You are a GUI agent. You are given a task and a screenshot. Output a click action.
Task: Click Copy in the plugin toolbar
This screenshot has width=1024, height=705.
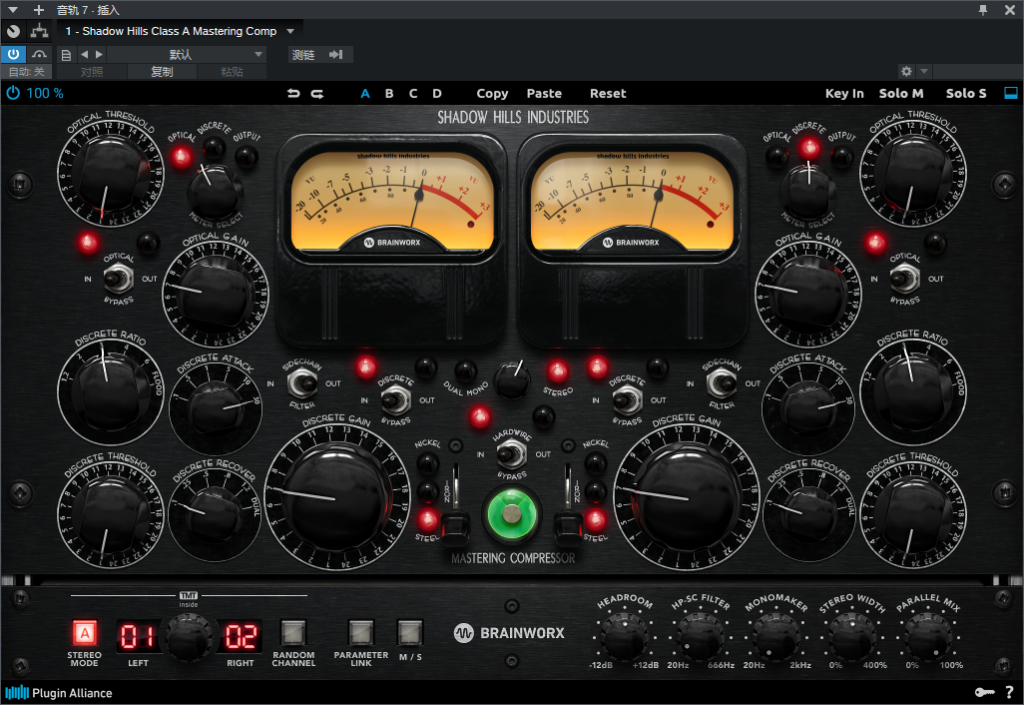pos(492,93)
